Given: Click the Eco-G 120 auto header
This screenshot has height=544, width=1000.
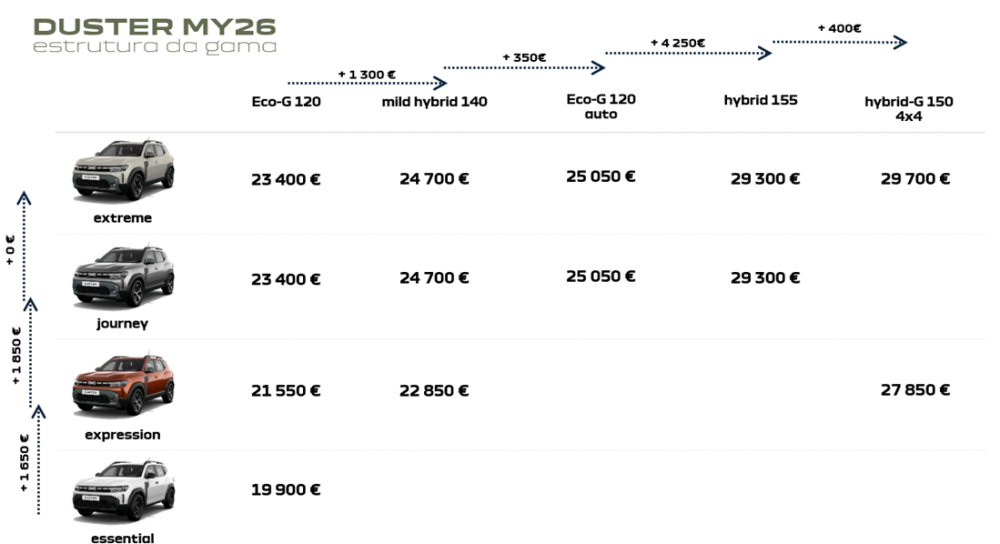Looking at the screenshot, I should point(600,106).
